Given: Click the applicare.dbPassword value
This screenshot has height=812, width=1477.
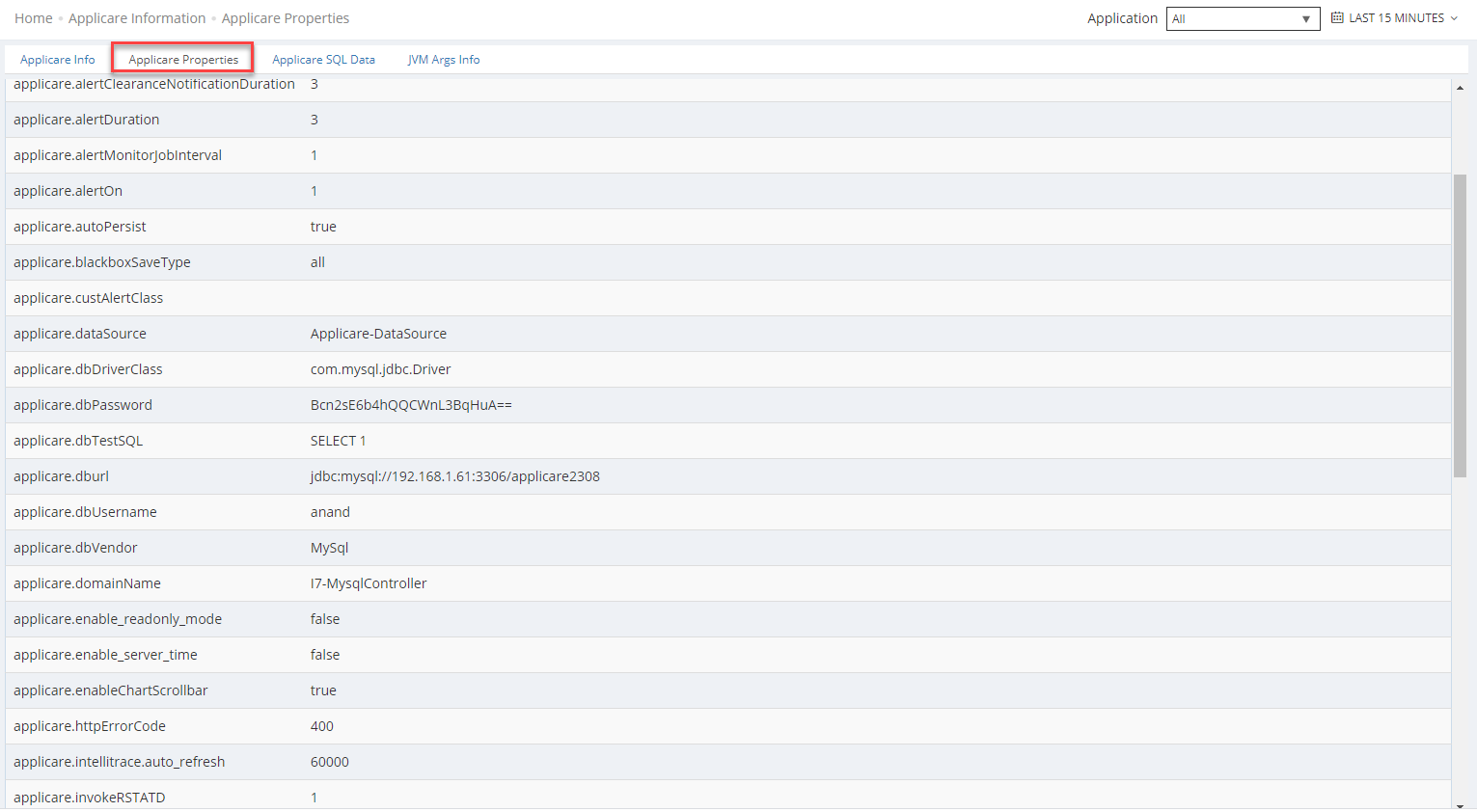Looking at the screenshot, I should point(411,405).
